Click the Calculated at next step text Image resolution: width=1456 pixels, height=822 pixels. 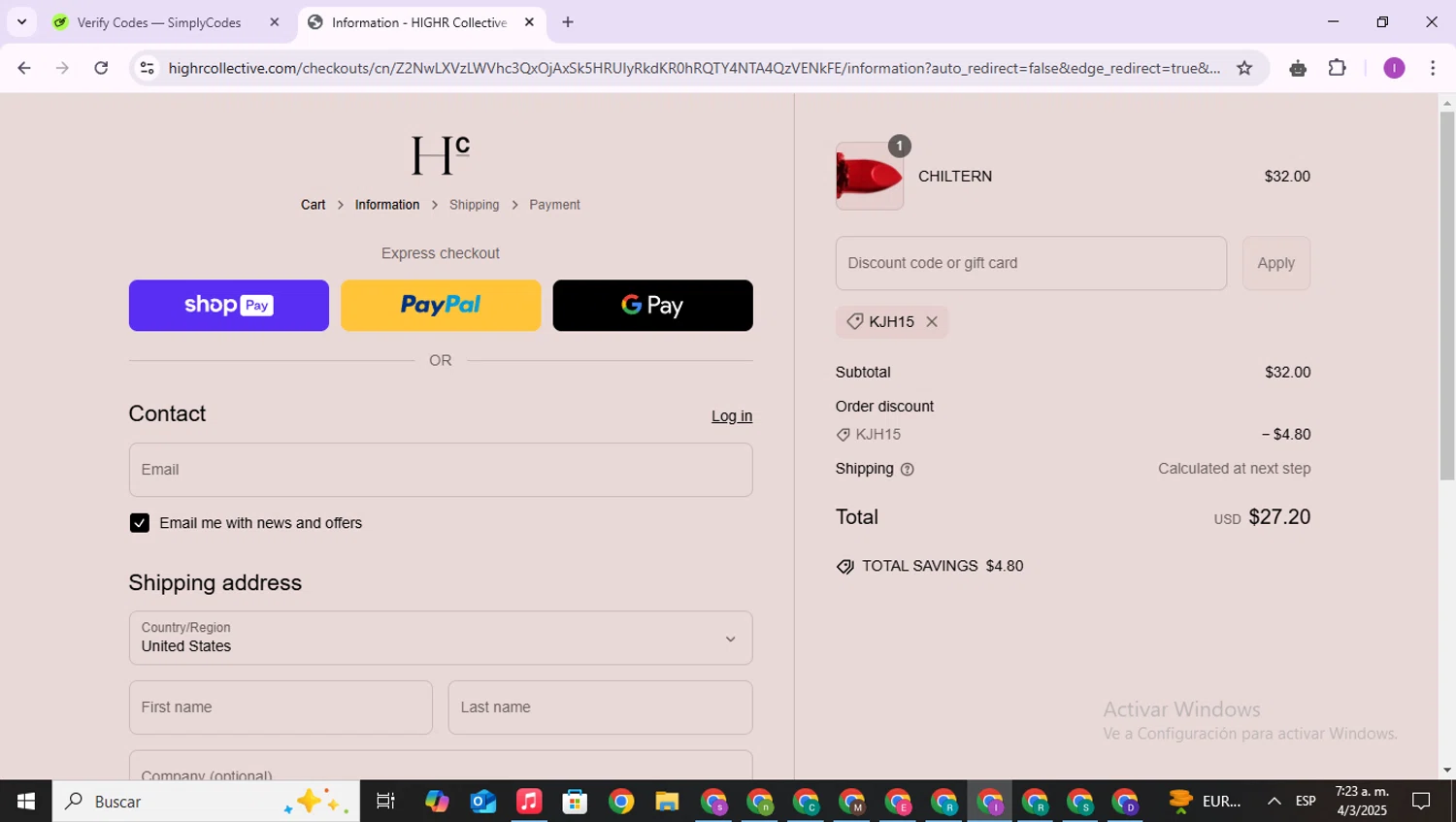click(1234, 469)
